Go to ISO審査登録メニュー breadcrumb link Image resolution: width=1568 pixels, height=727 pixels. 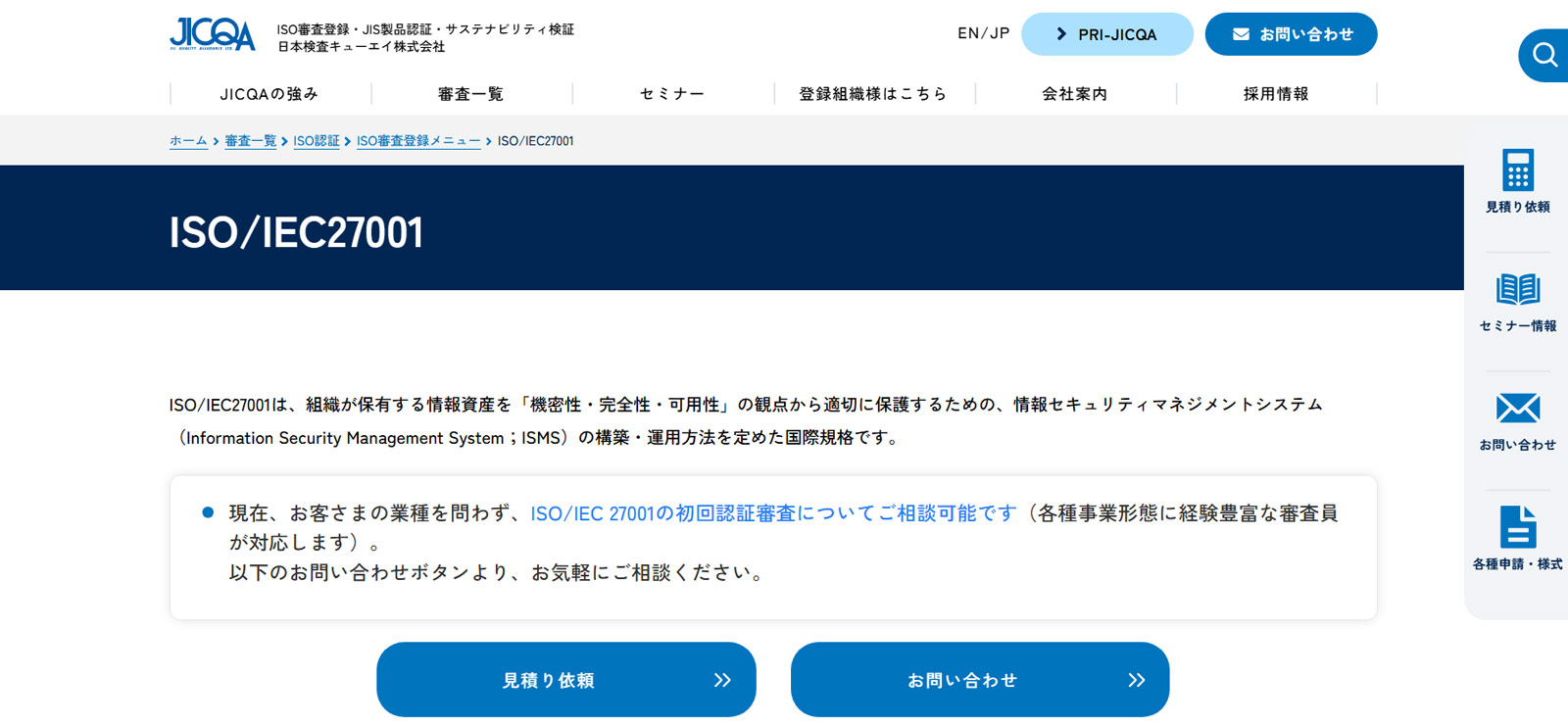tap(418, 141)
